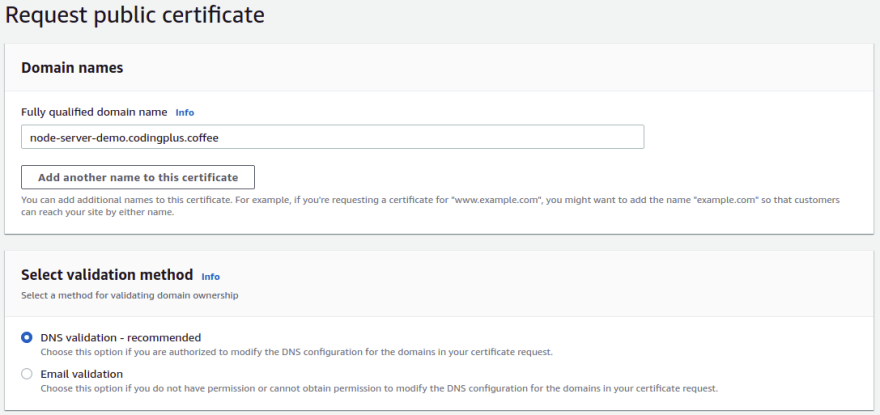880x415 pixels.
Task: Click 'Select a method for validating domain ownership'
Action: tap(130, 295)
